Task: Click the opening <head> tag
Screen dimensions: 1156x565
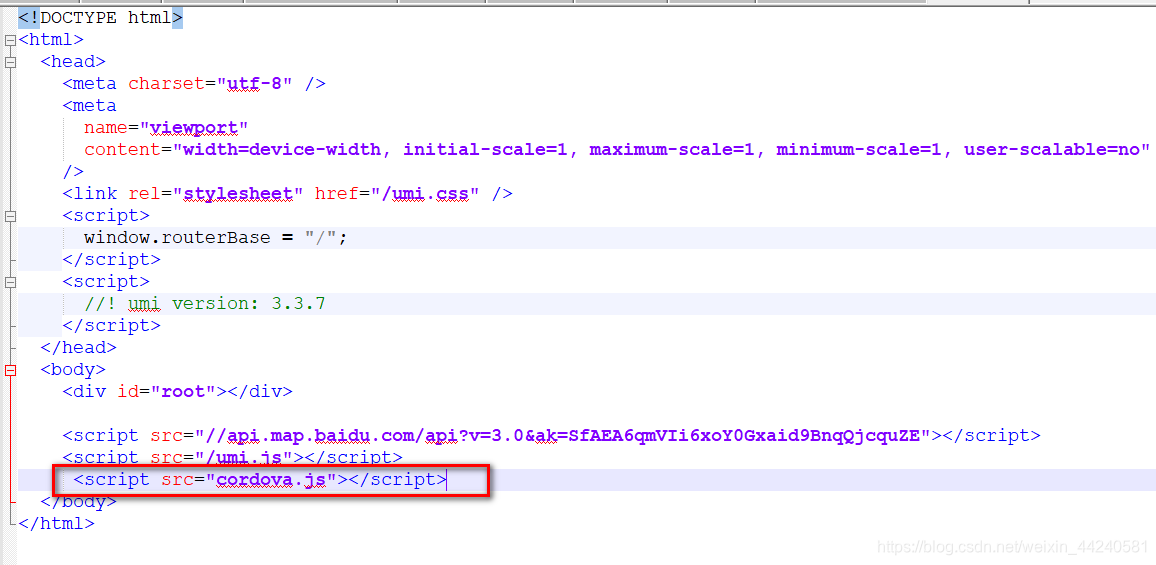Action: pos(73,62)
